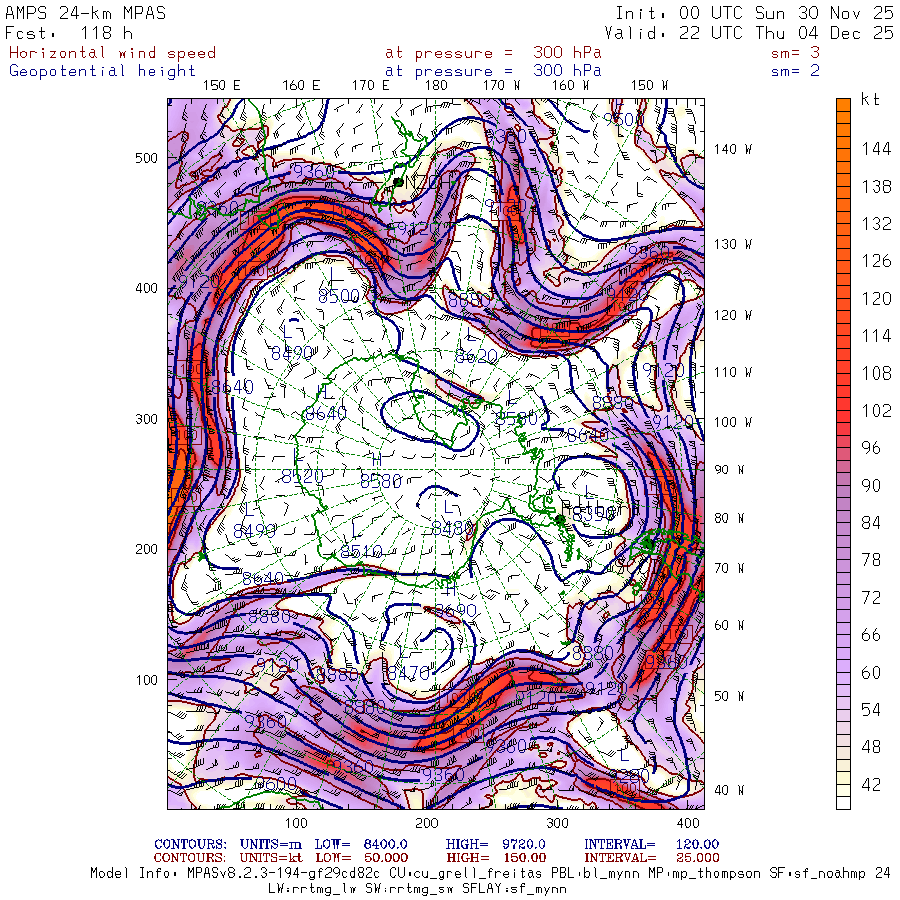The image size is (900, 900).
Task: Click the '40 W' longitude label
Action: [729, 790]
